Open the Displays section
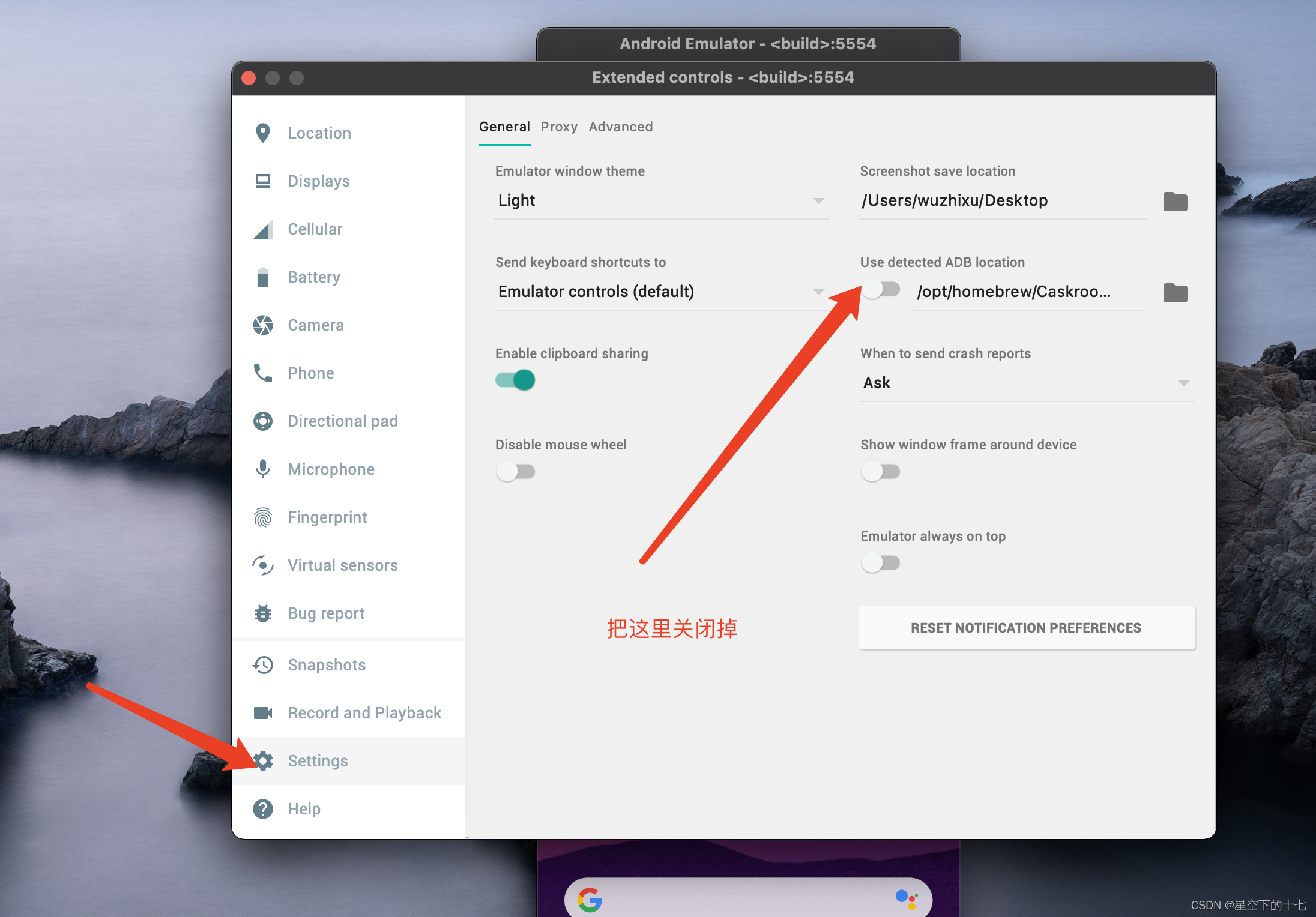The height and width of the screenshot is (917, 1316). (x=262, y=181)
